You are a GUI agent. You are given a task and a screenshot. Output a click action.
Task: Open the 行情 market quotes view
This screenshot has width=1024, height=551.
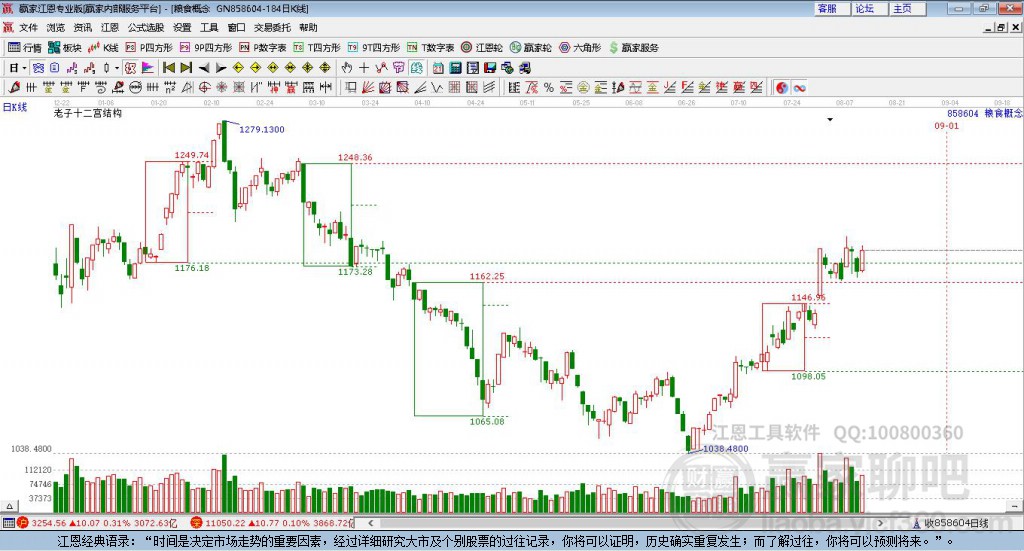pos(24,48)
